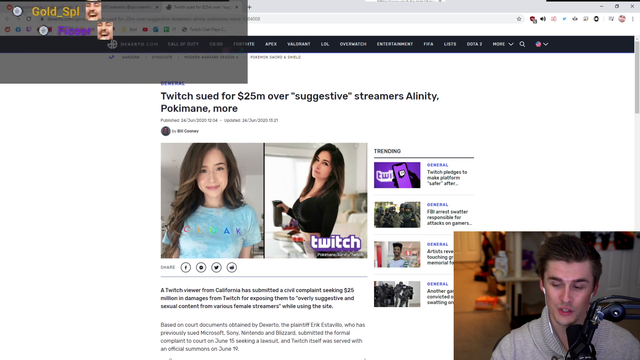Reload the page with the refresh icon

coord(29,19)
